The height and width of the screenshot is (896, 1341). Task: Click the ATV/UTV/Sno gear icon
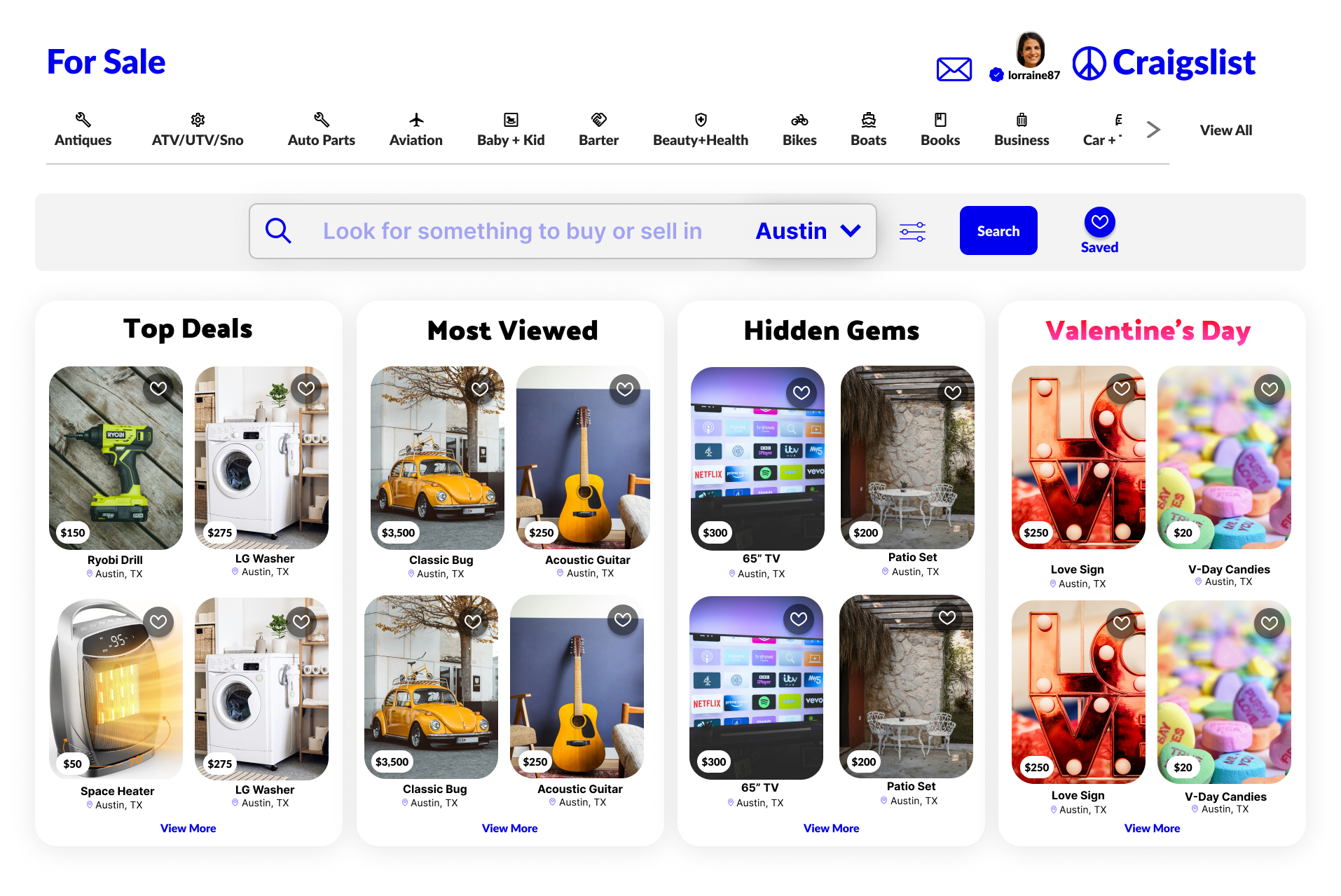click(198, 120)
